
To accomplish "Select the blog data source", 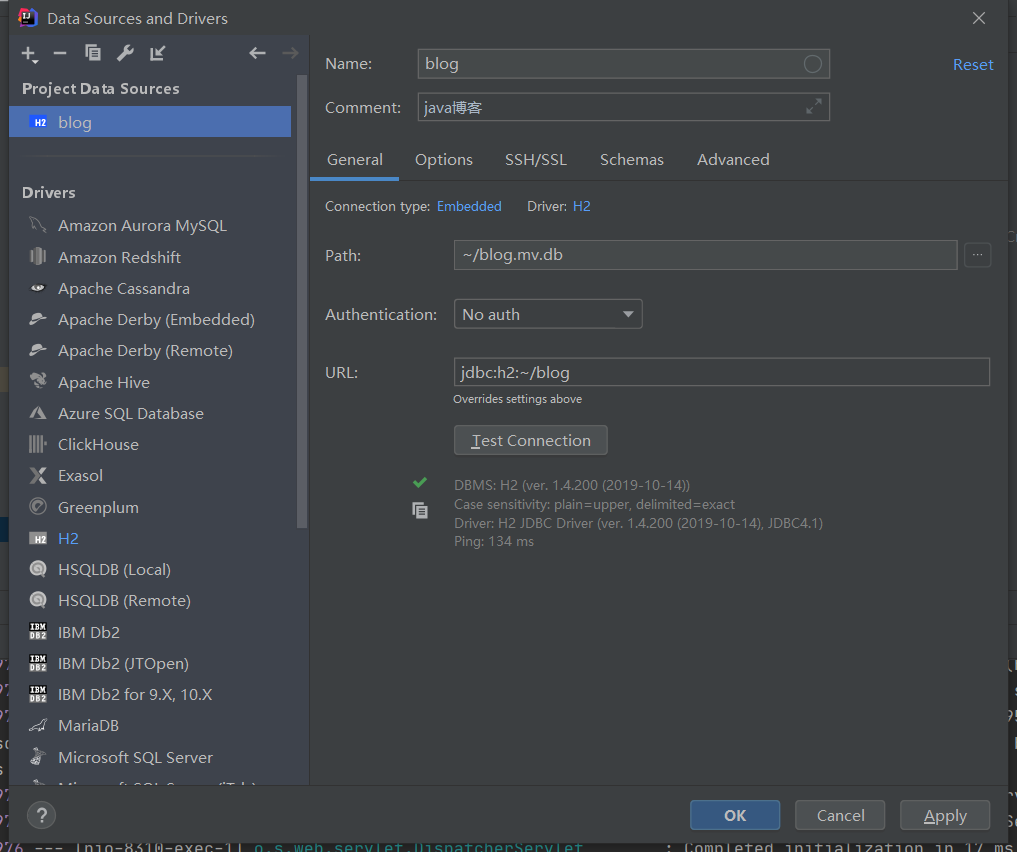I will click(150, 122).
